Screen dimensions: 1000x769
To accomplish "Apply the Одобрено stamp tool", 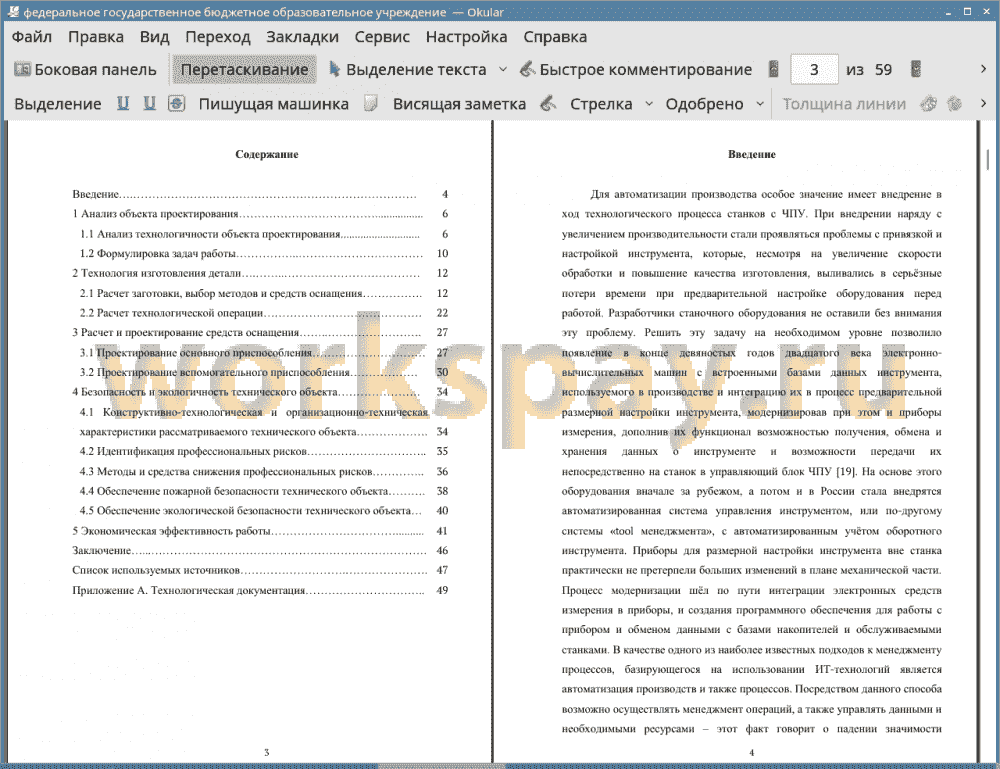I will click(704, 104).
